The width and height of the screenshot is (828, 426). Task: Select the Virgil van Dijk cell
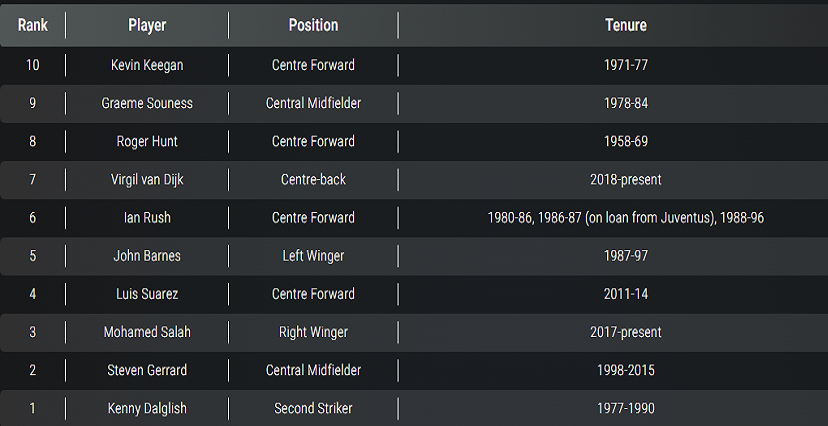147,179
